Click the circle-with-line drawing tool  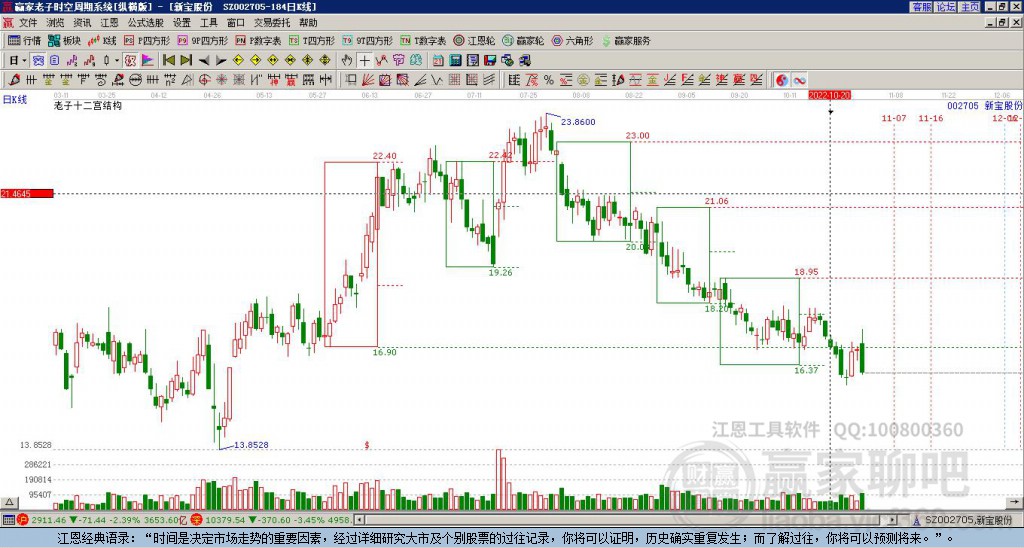(x=135, y=80)
